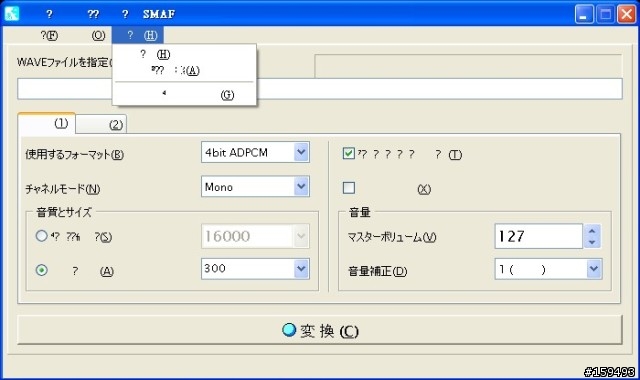Click the チャネルモード(N) label
The height and width of the screenshot is (380, 640).
pos(62,189)
